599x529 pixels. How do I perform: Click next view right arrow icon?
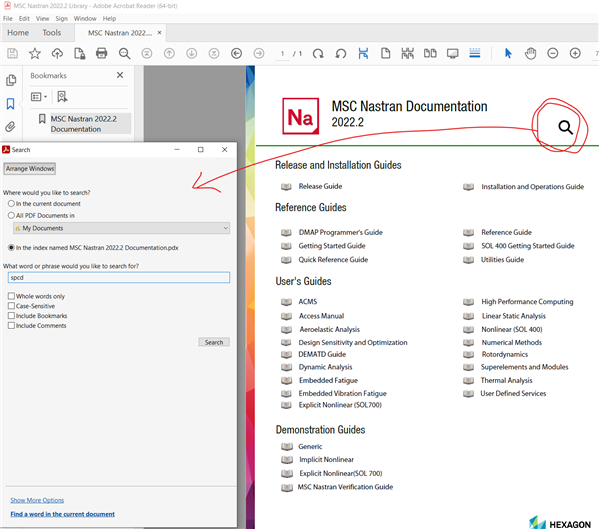coord(259,53)
